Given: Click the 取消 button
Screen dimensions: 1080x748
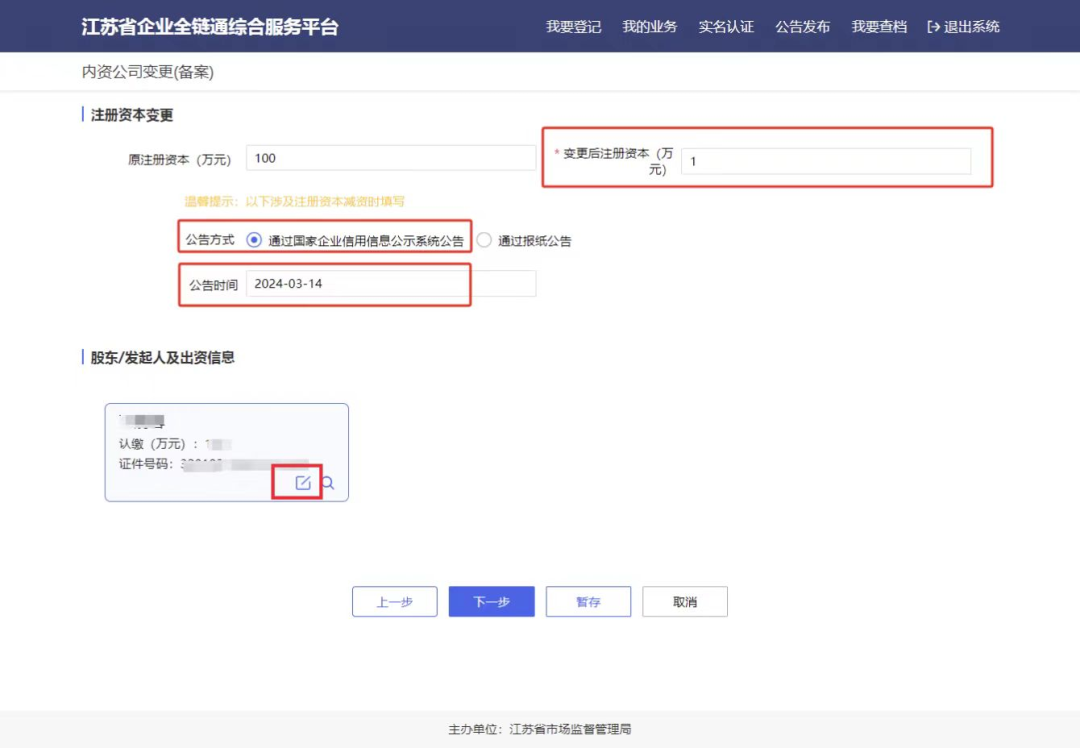Looking at the screenshot, I should [684, 601].
